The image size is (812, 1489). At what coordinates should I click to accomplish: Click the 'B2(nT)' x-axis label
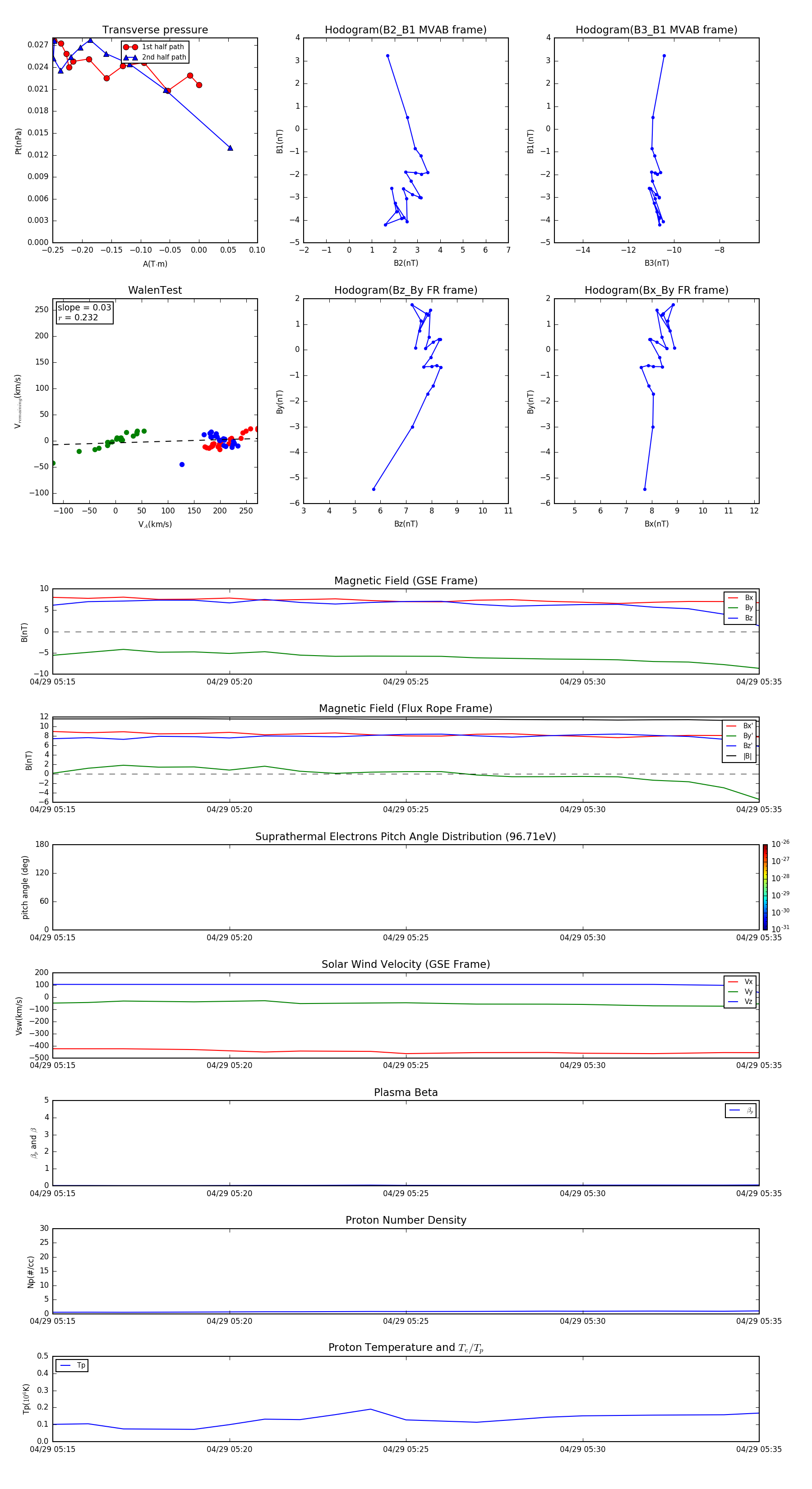click(406, 263)
